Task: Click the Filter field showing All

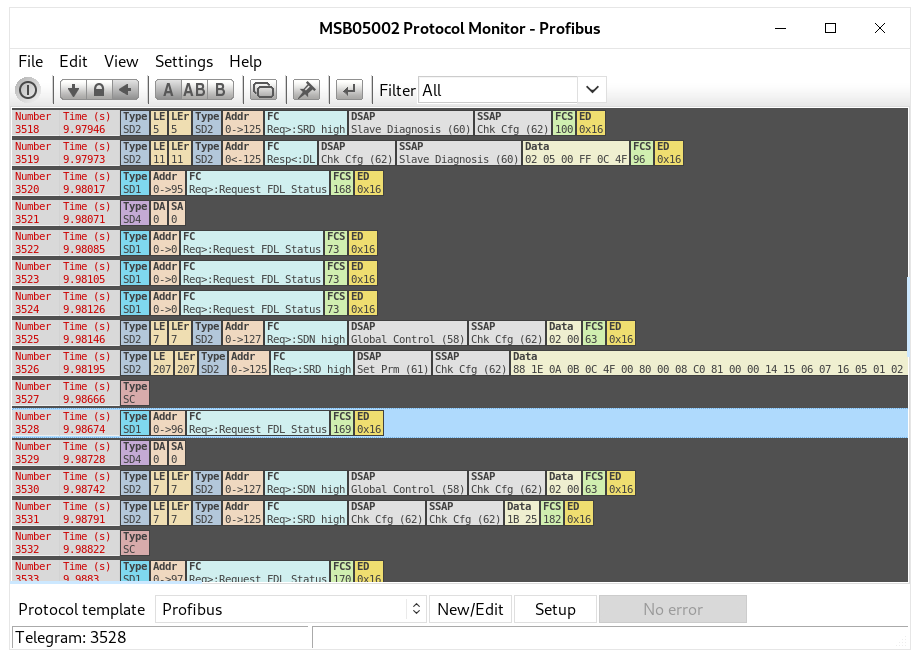Action: (x=498, y=90)
